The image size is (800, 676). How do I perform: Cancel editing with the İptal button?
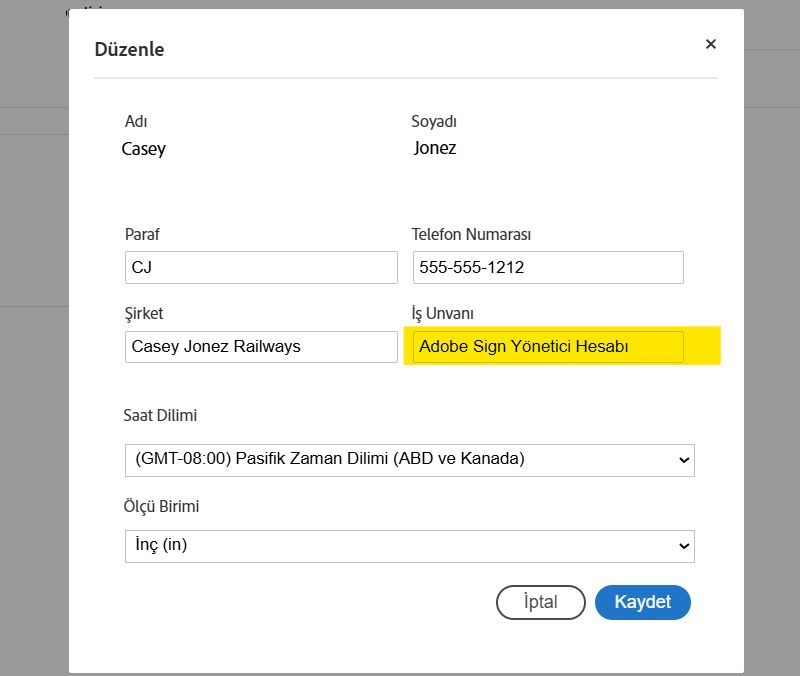point(540,603)
